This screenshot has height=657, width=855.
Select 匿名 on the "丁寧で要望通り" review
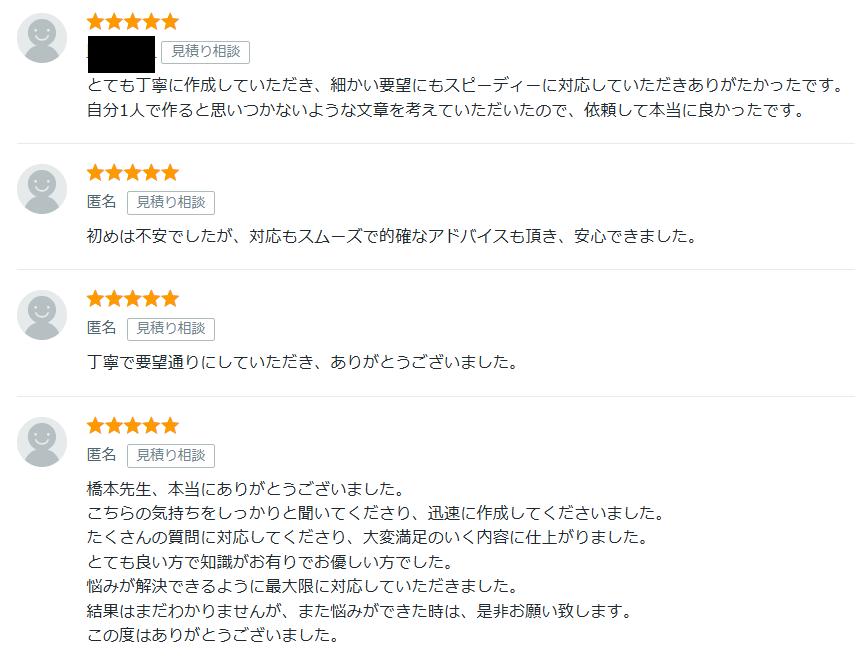[102, 328]
